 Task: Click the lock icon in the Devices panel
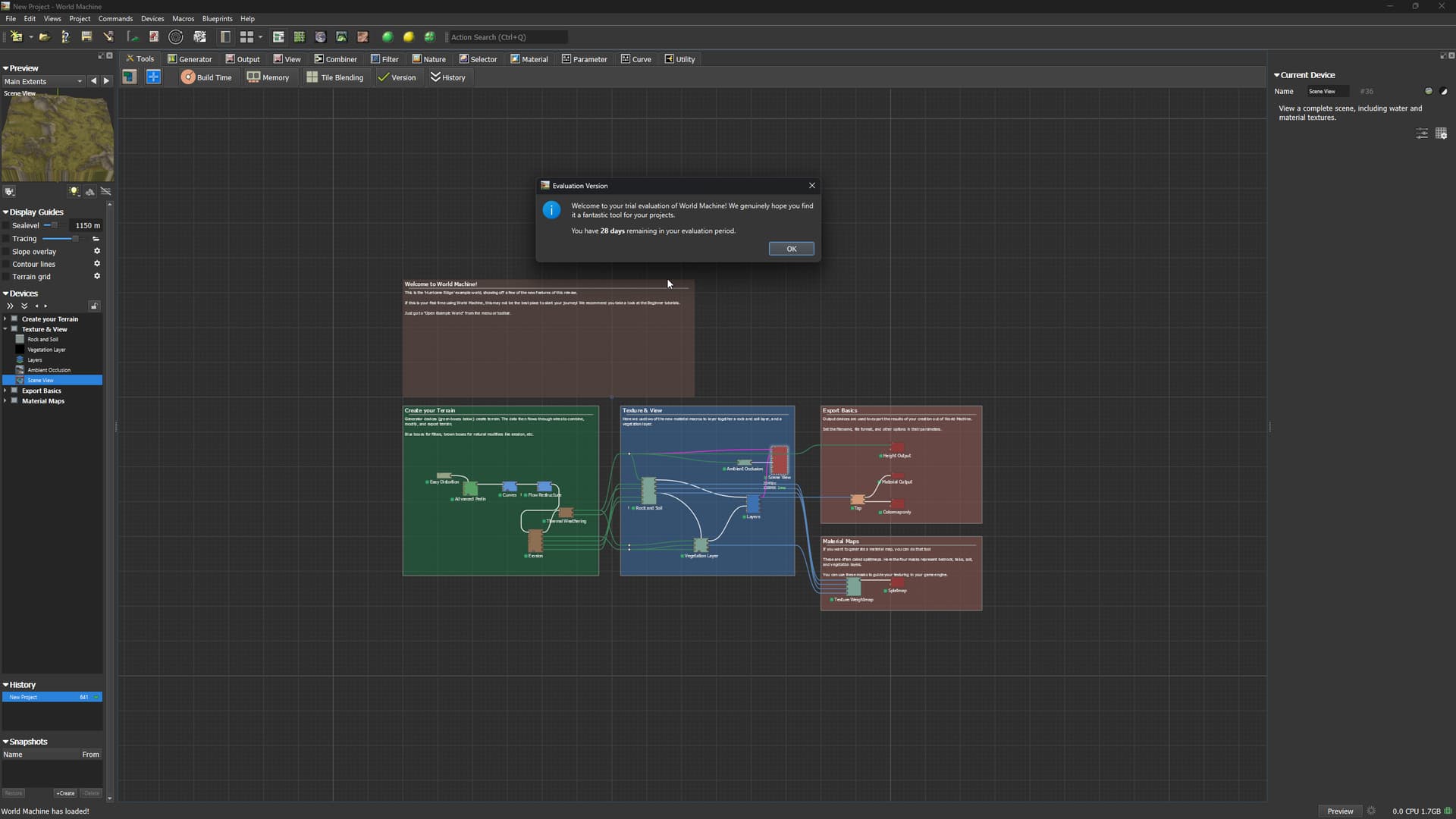pyautogui.click(x=94, y=306)
